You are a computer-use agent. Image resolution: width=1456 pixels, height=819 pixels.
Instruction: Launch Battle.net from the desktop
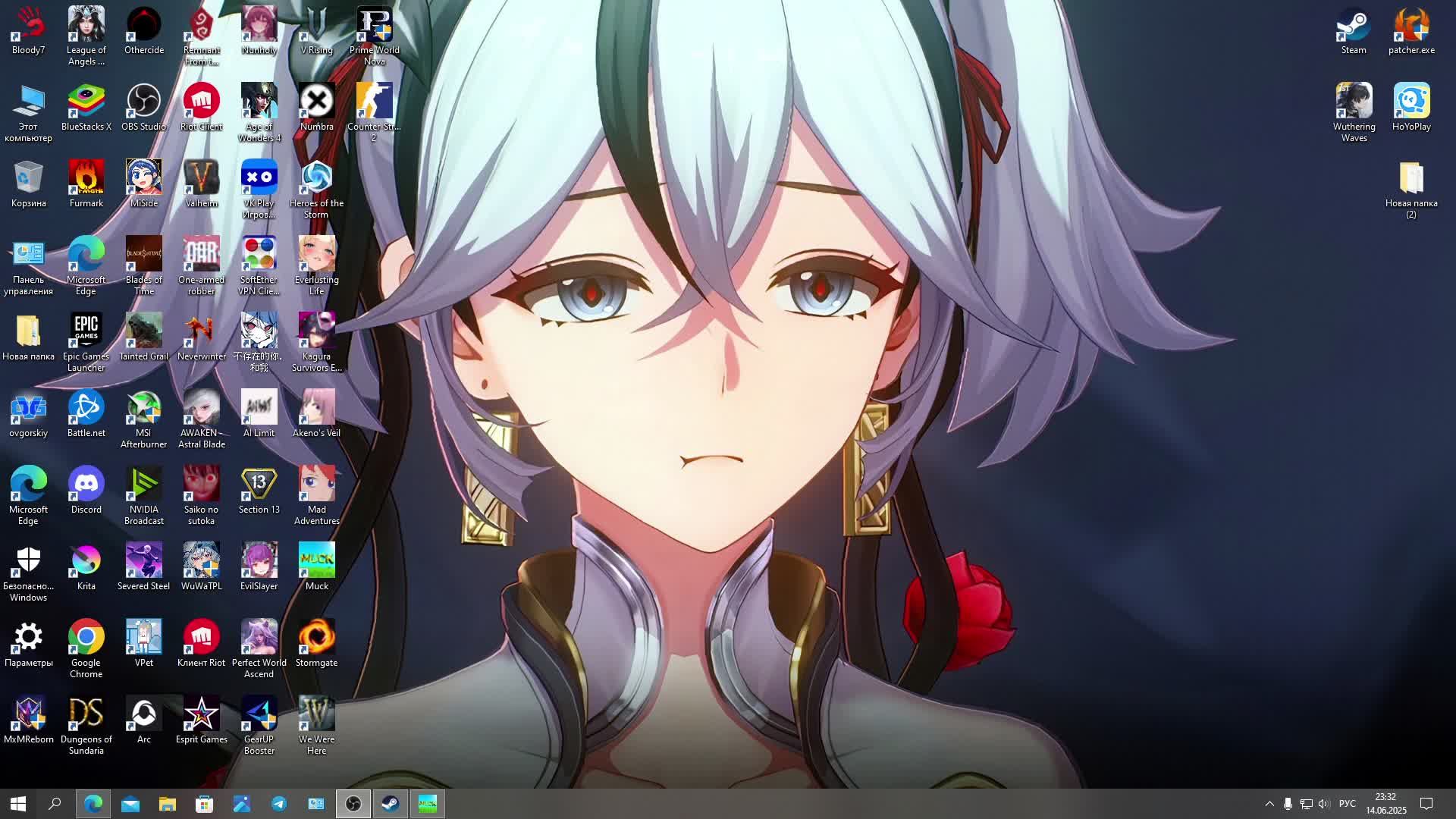coord(86,414)
